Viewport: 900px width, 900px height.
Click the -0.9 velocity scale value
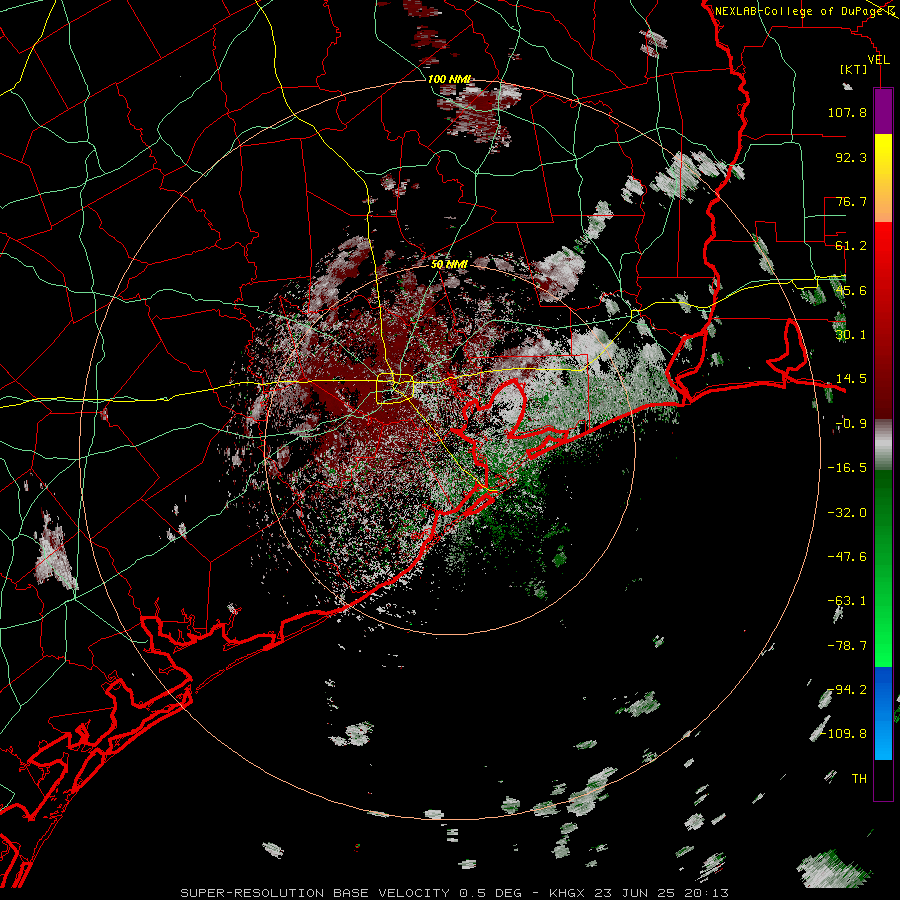click(x=851, y=424)
